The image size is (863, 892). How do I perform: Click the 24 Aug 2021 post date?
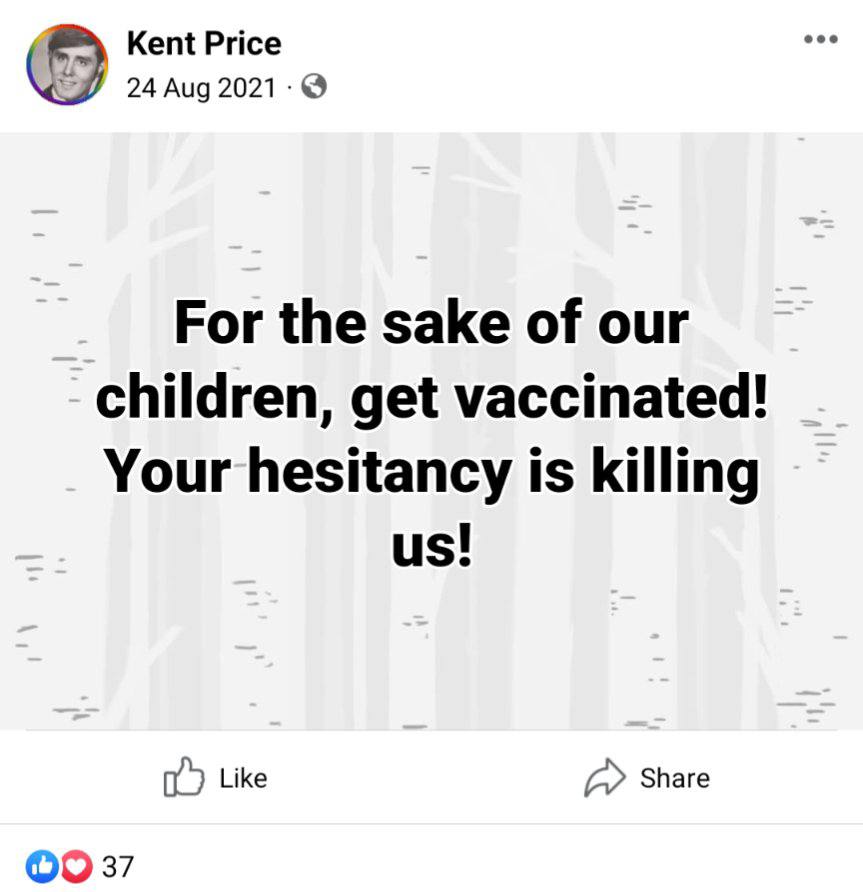[x=200, y=88]
